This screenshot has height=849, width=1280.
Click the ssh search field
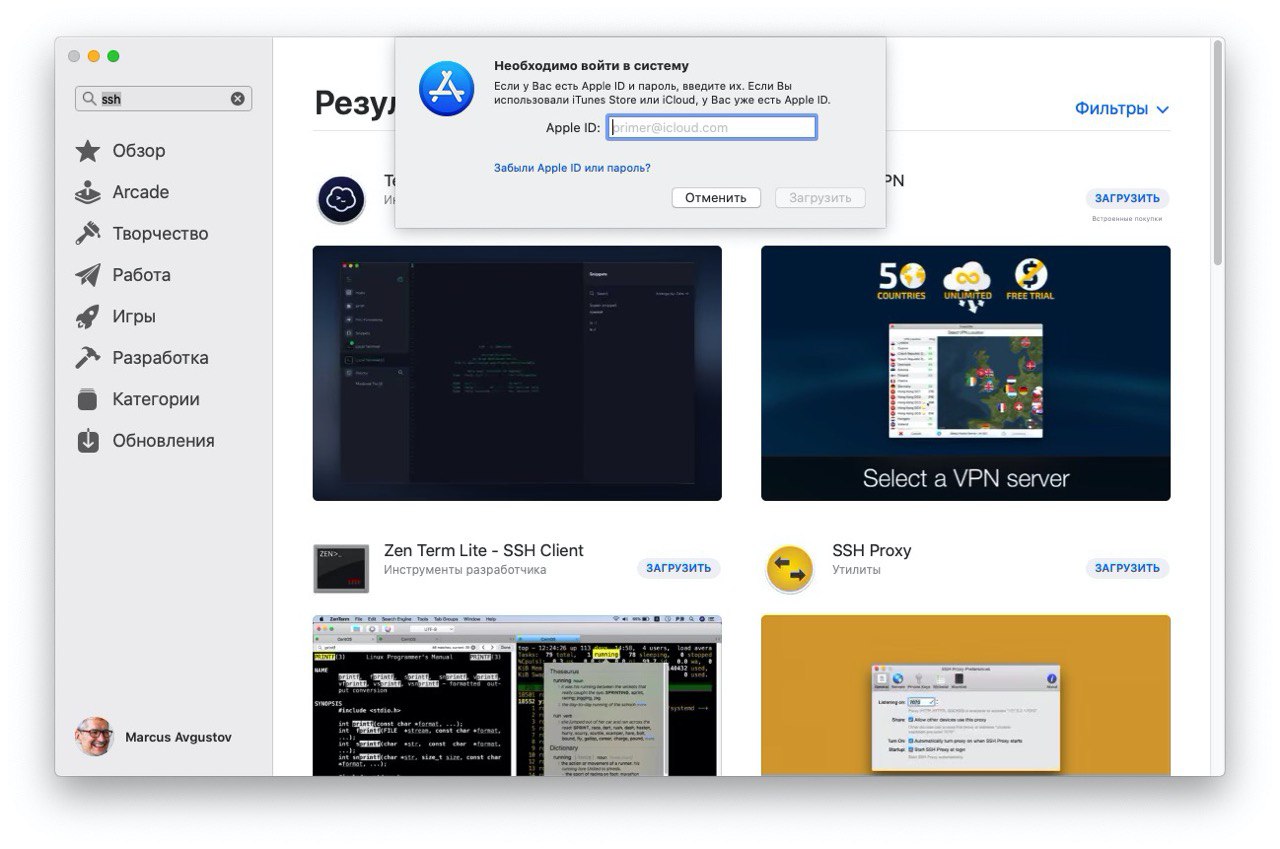(163, 99)
